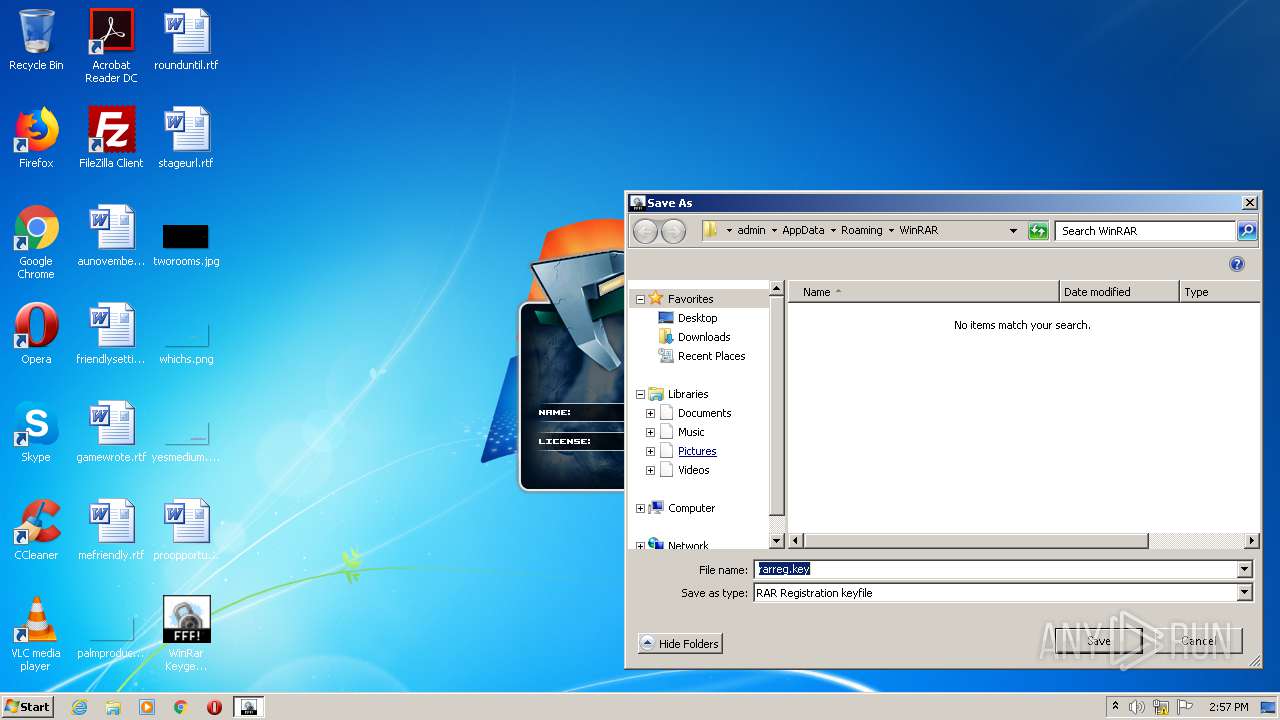The width and height of the screenshot is (1280, 720).
Task: Open Internet Explorer from taskbar
Action: (79, 707)
